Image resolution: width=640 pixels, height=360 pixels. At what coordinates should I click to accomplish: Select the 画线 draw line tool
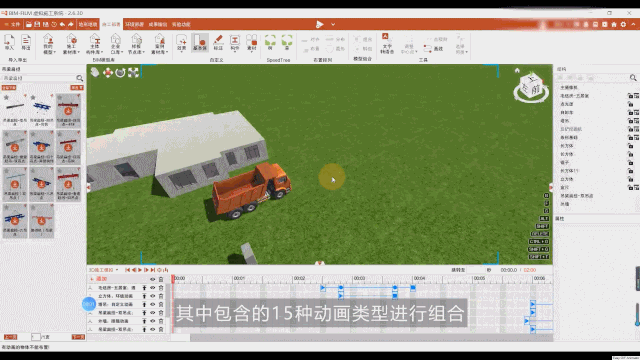[x=433, y=49]
